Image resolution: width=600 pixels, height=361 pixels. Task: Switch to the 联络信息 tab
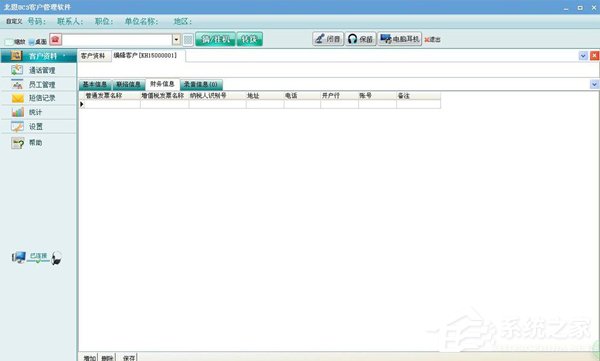point(129,84)
